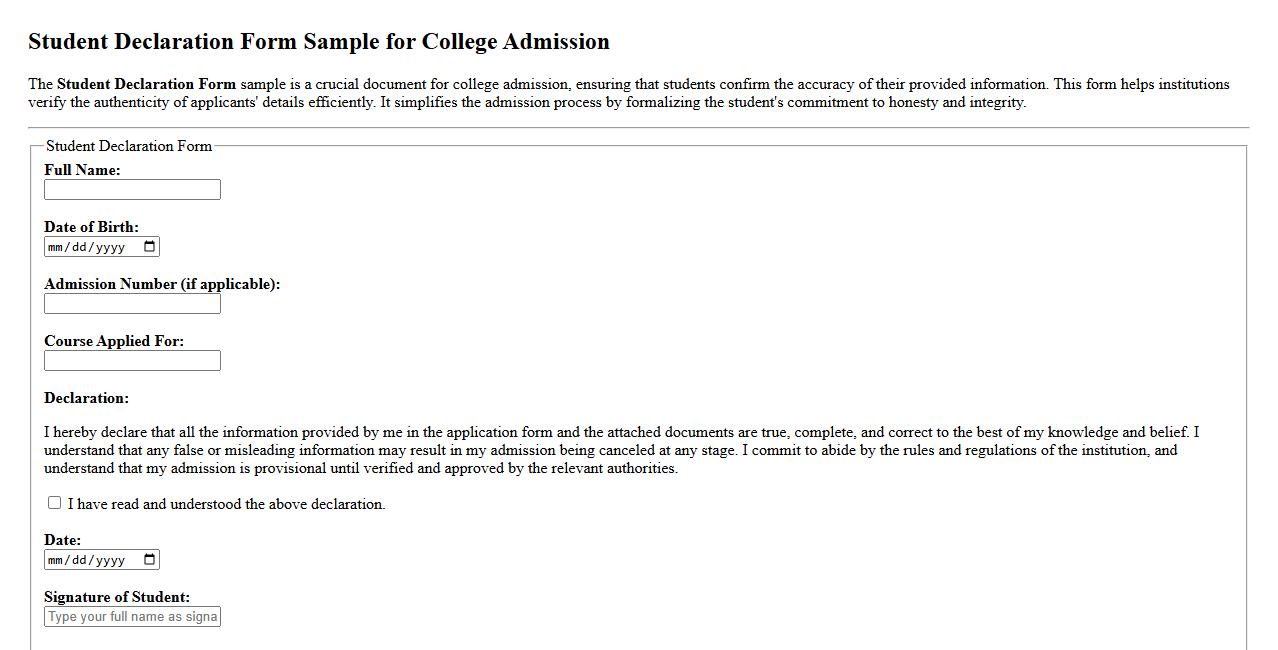Screen dimensions: 1278x650
Task: Select the dd segment in Date of Birth
Action: click(x=81, y=246)
